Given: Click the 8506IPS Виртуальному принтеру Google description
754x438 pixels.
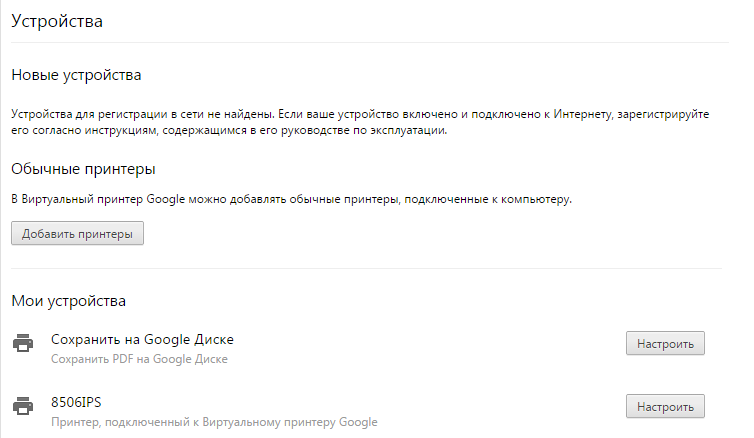Looking at the screenshot, I should point(214,422).
